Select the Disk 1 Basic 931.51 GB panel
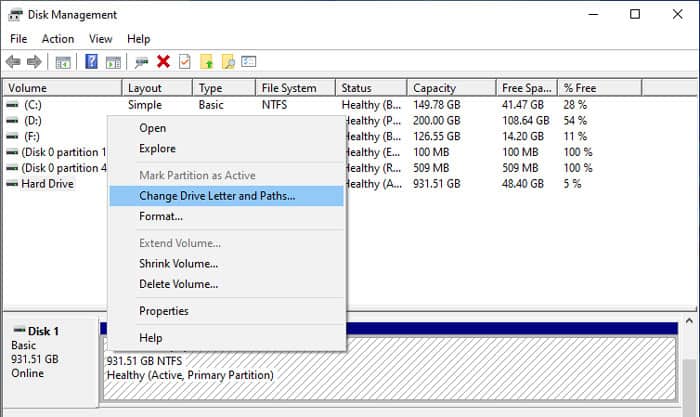 (x=51, y=362)
